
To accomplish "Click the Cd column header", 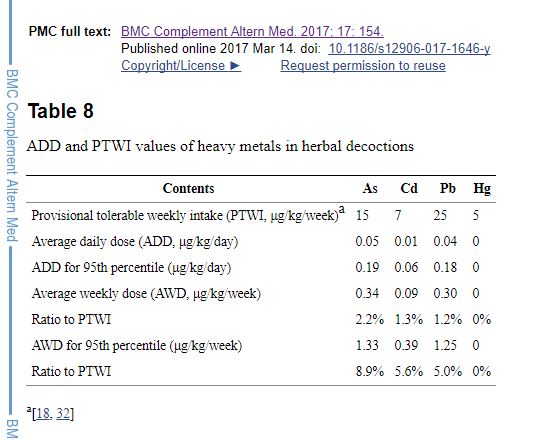I will (x=409, y=188).
